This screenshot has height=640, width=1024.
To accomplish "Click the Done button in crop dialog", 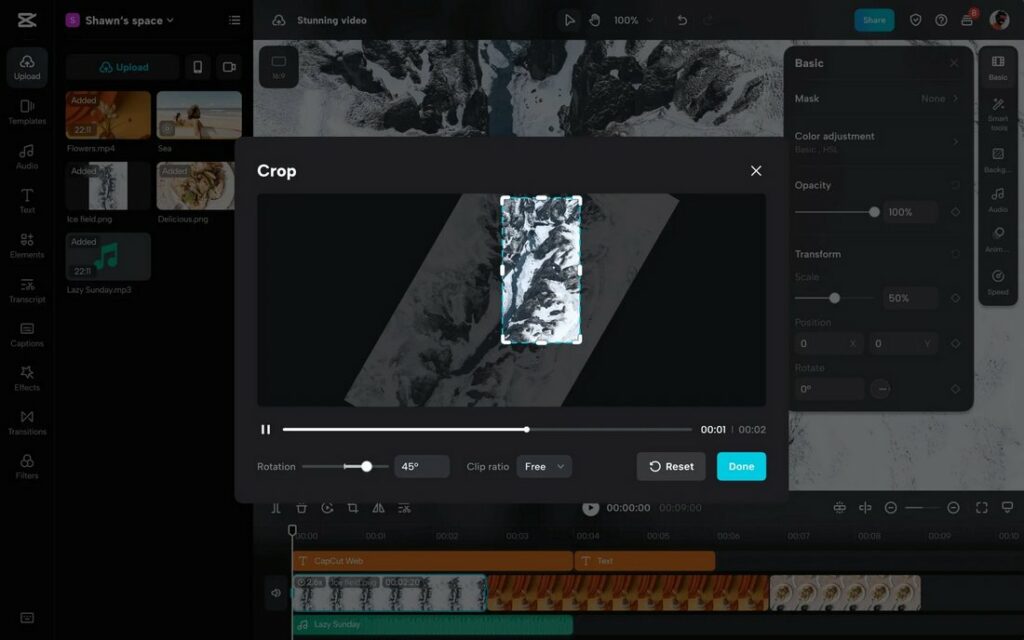I will coord(741,466).
